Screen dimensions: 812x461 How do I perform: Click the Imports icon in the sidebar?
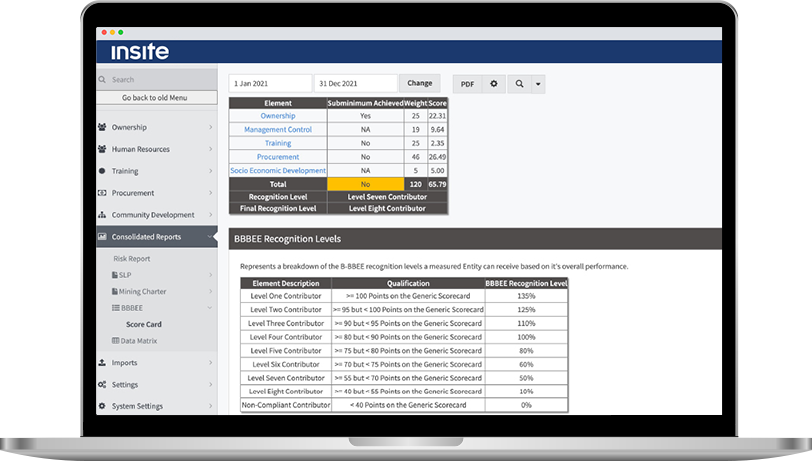103,363
